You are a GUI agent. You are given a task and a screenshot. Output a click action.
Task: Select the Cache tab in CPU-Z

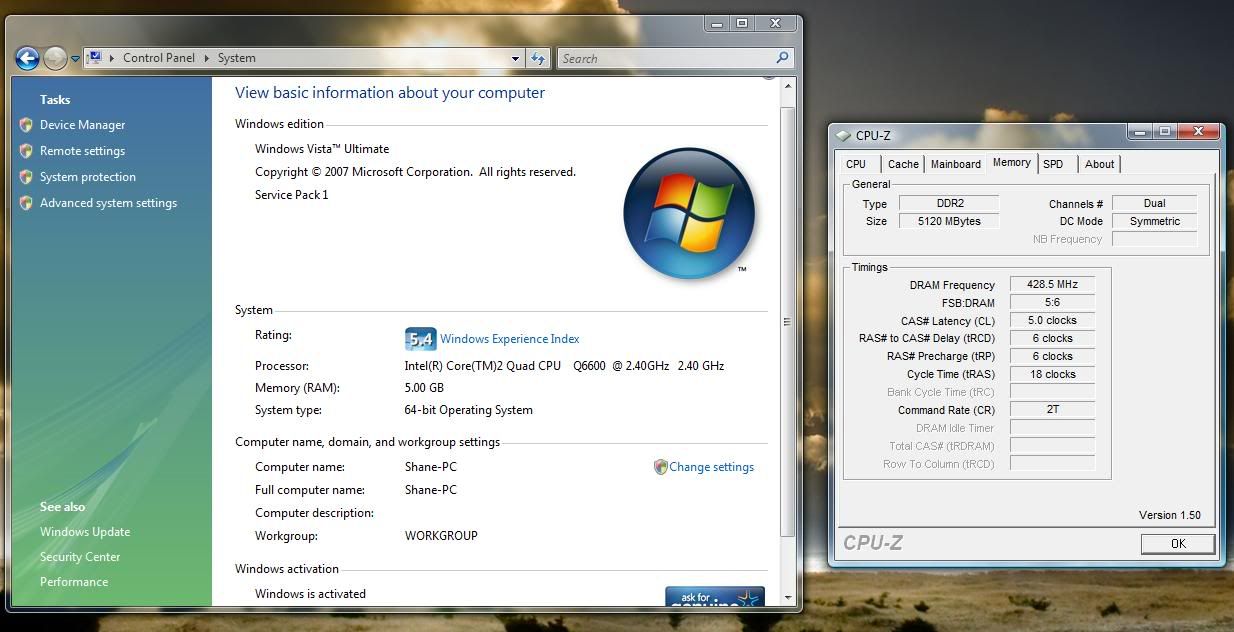pos(903,164)
